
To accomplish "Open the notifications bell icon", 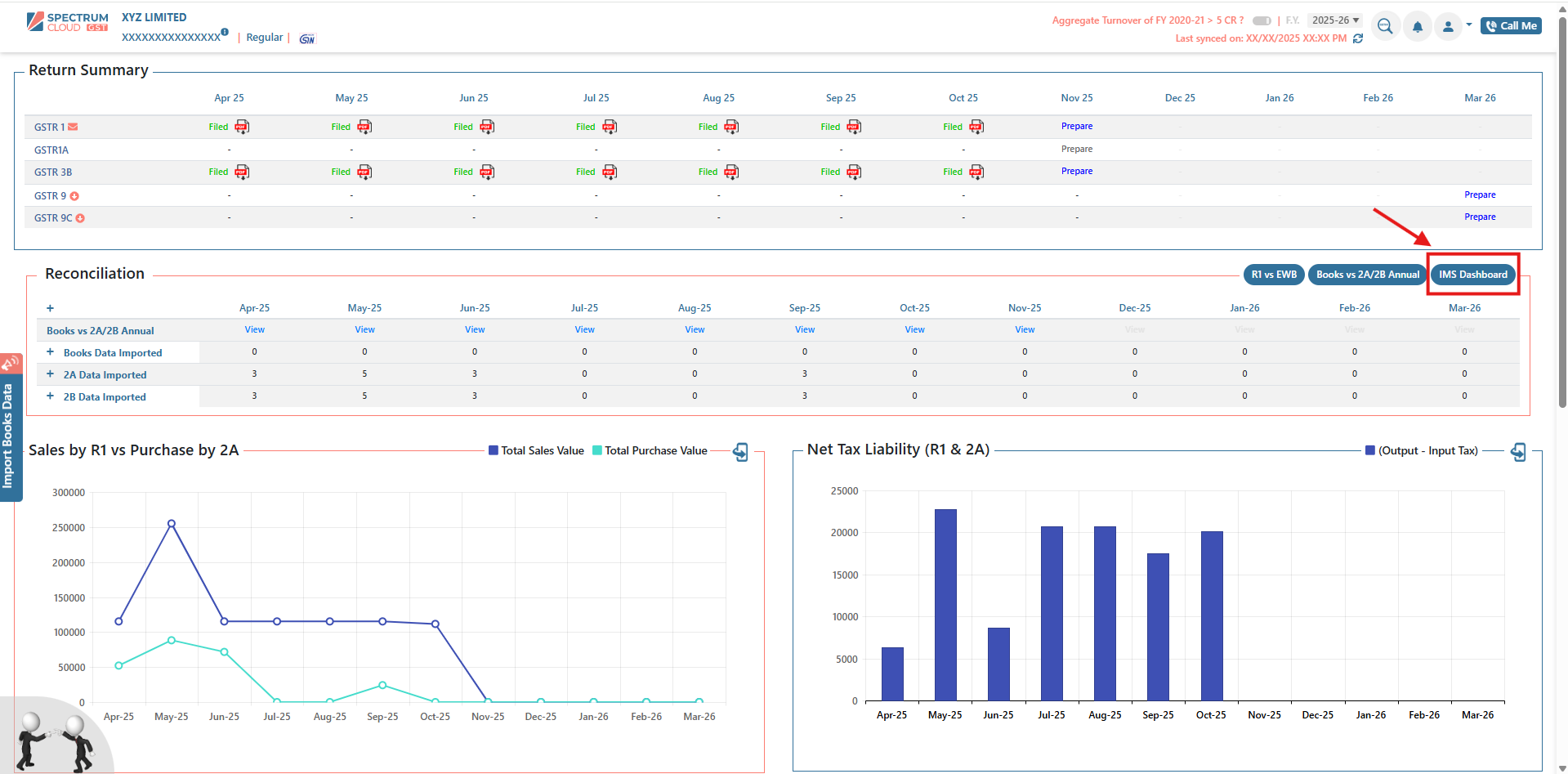I will 1418,27.
